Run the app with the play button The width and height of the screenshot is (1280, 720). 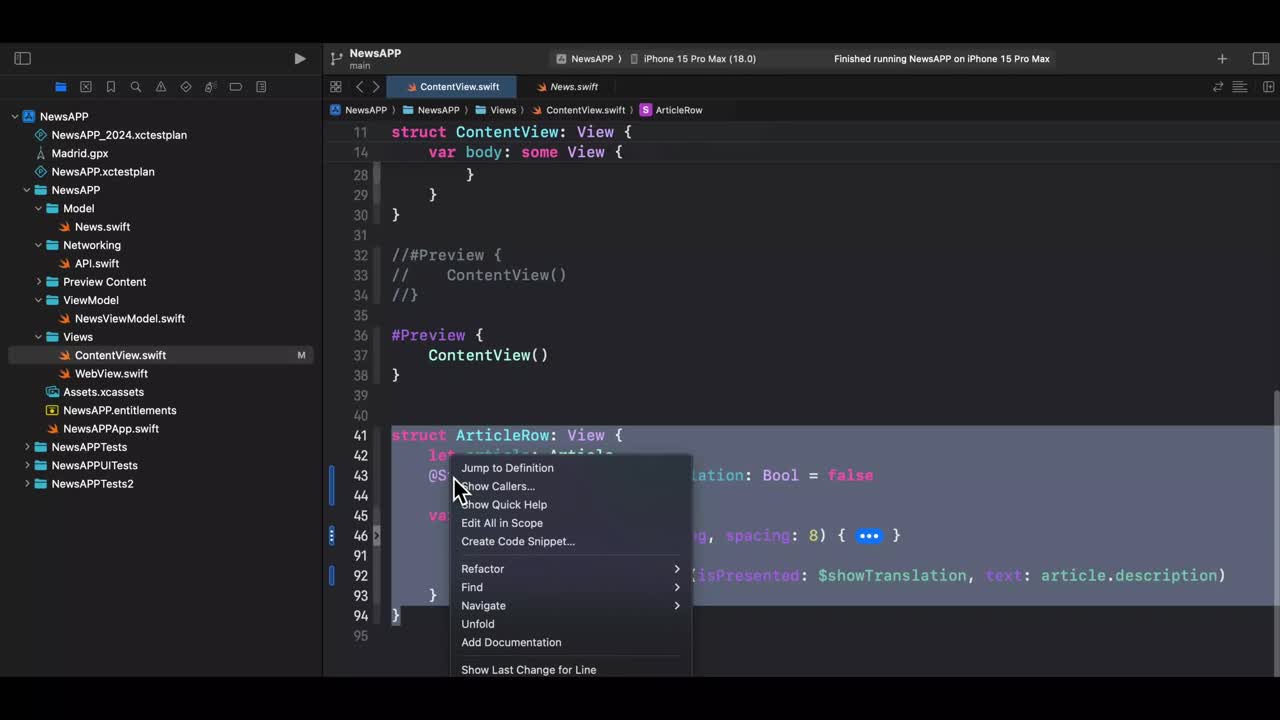[x=299, y=59]
